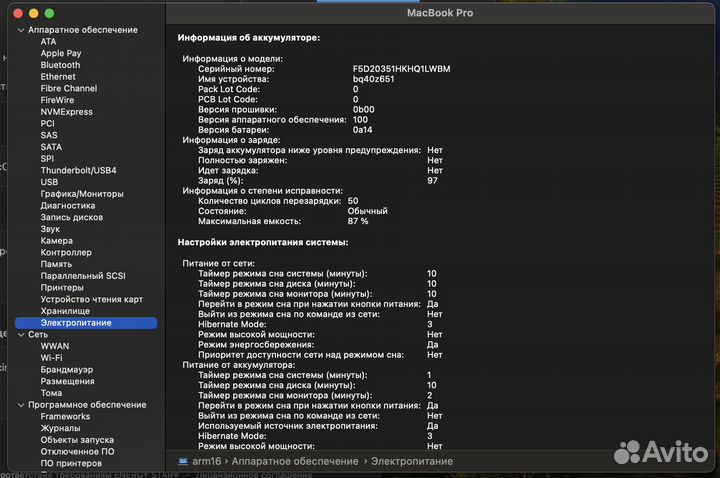Click Информация об аккумуляторе heading
720x478 pixels.
click(249, 38)
